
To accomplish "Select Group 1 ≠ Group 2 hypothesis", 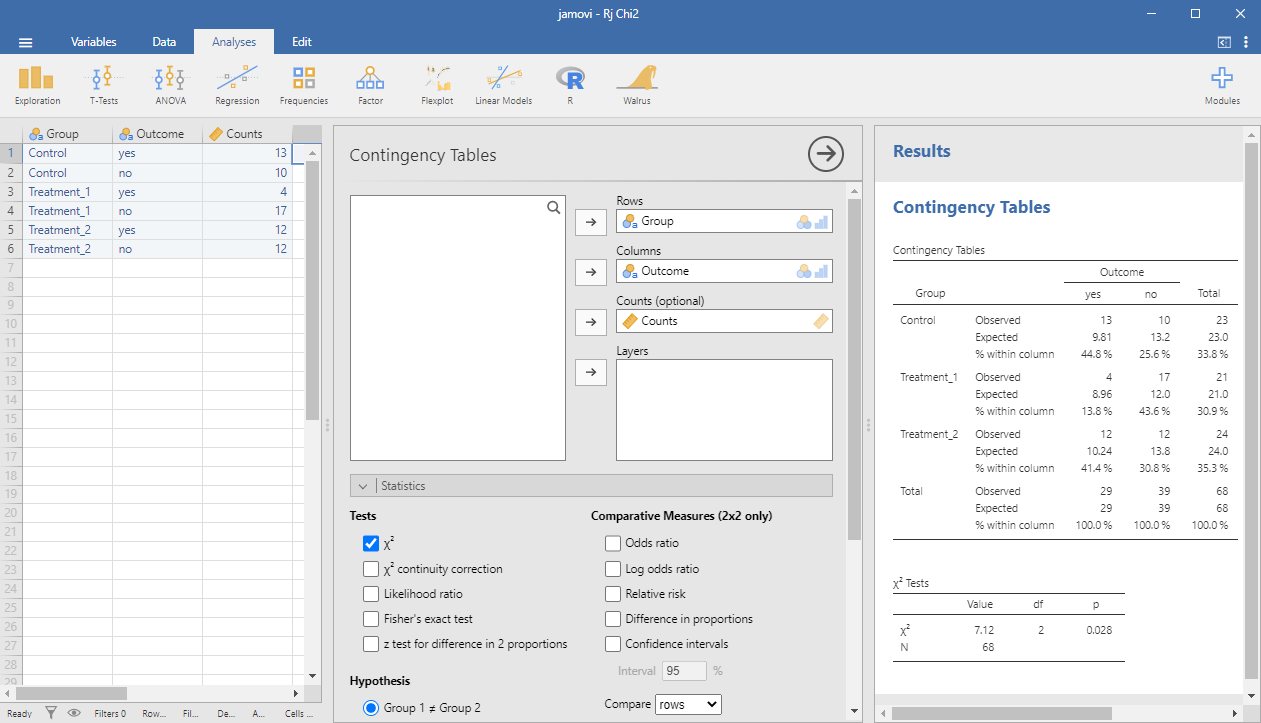I will 371,708.
